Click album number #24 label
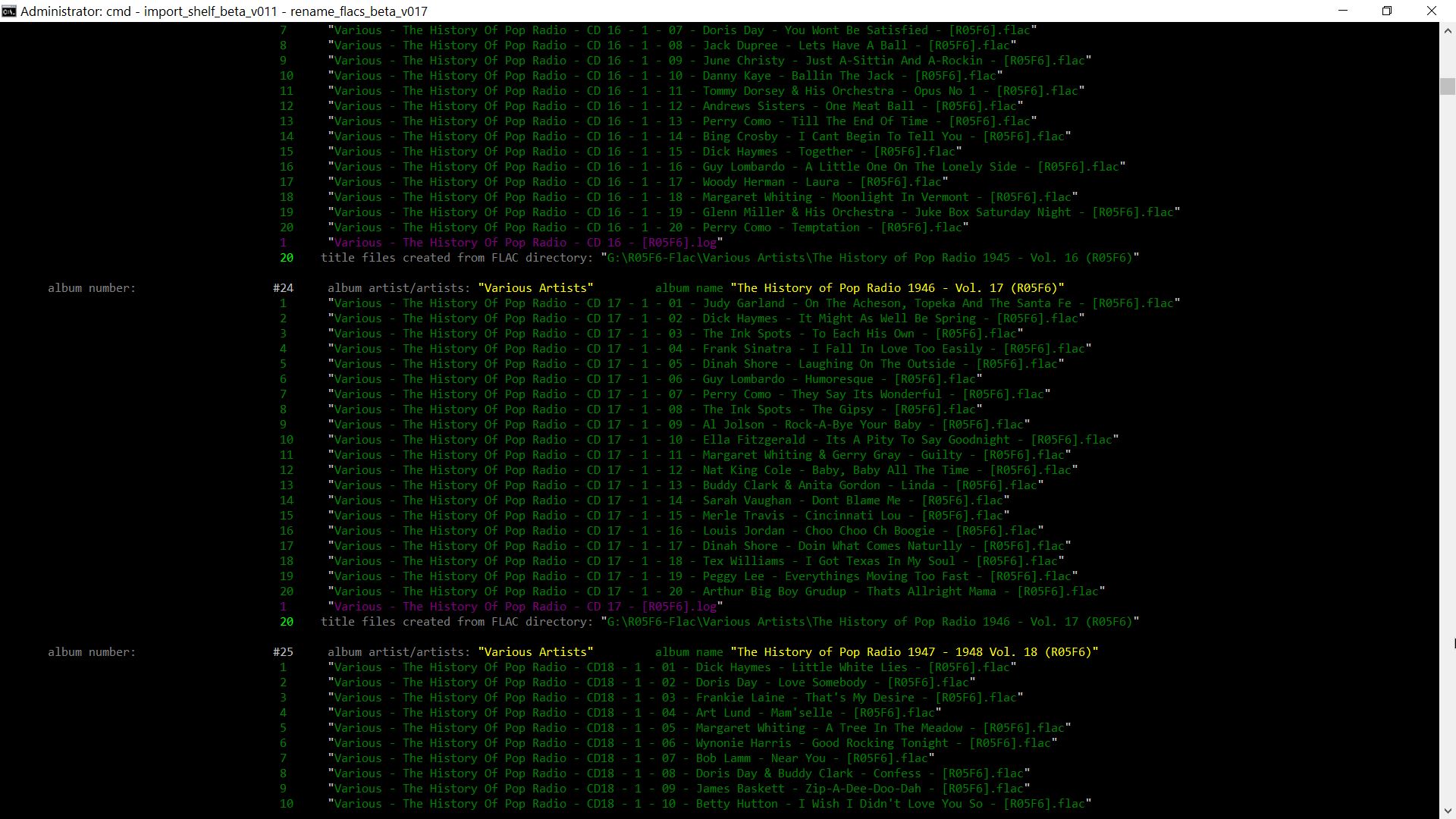 pyautogui.click(x=283, y=288)
